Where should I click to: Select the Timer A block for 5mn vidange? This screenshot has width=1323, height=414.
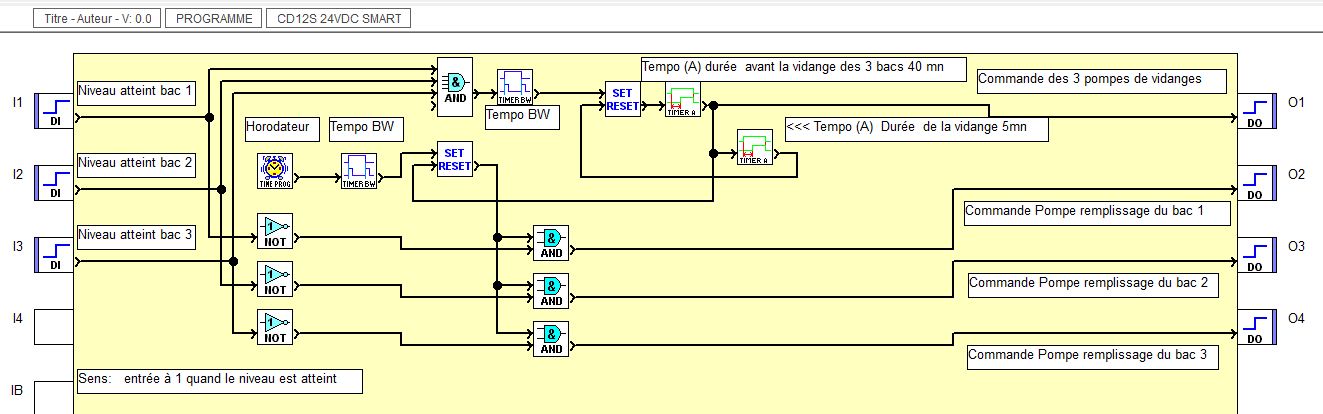753,148
